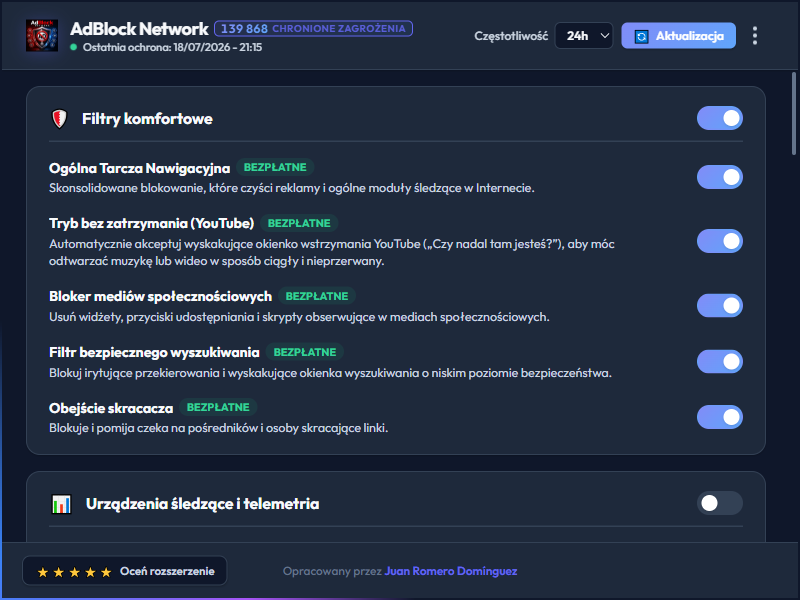This screenshot has width=800, height=600.
Task: Enable Urządzenia śledzące i telemetria
Action: [x=719, y=503]
